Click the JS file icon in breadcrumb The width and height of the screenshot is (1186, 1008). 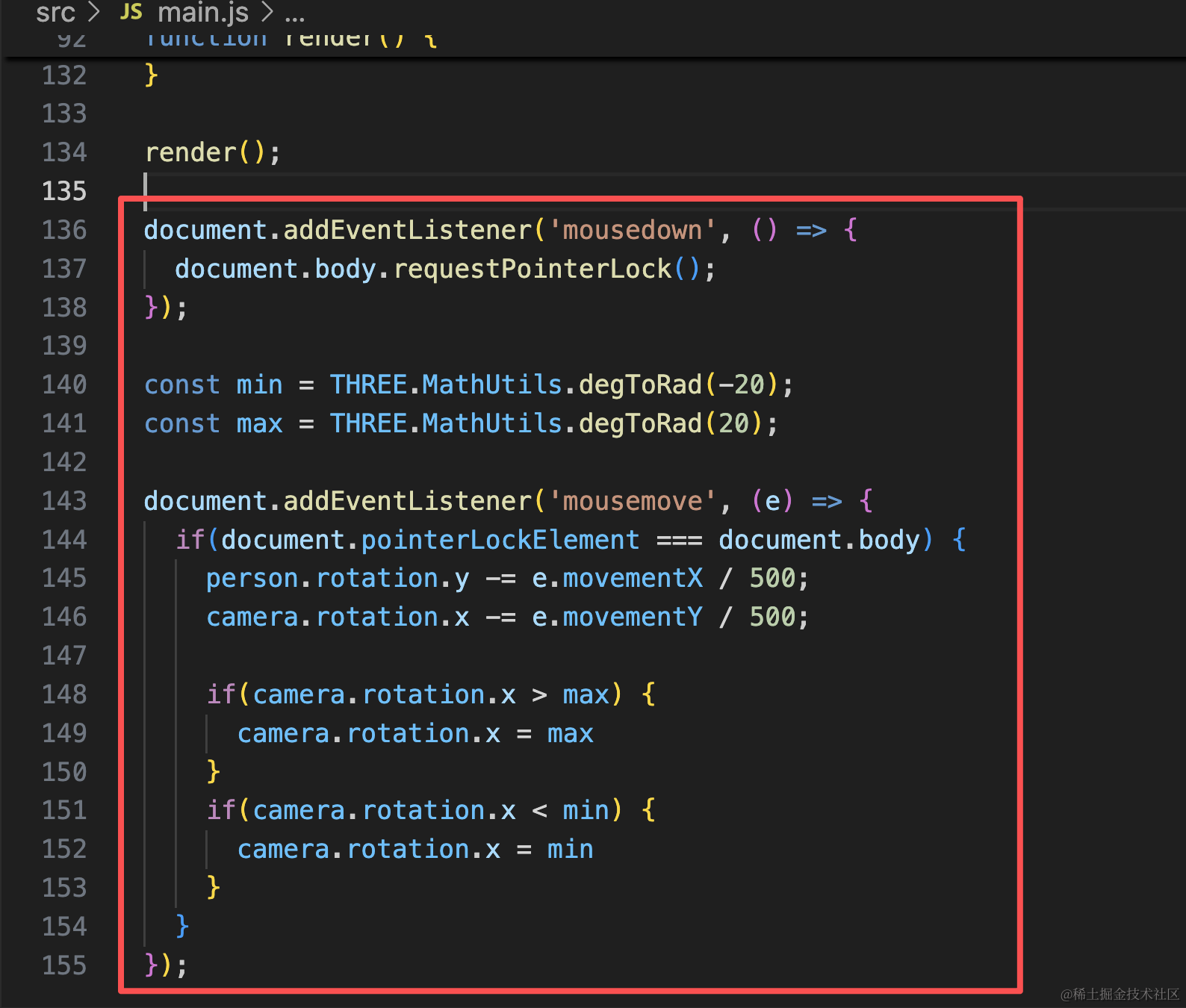[131, 11]
